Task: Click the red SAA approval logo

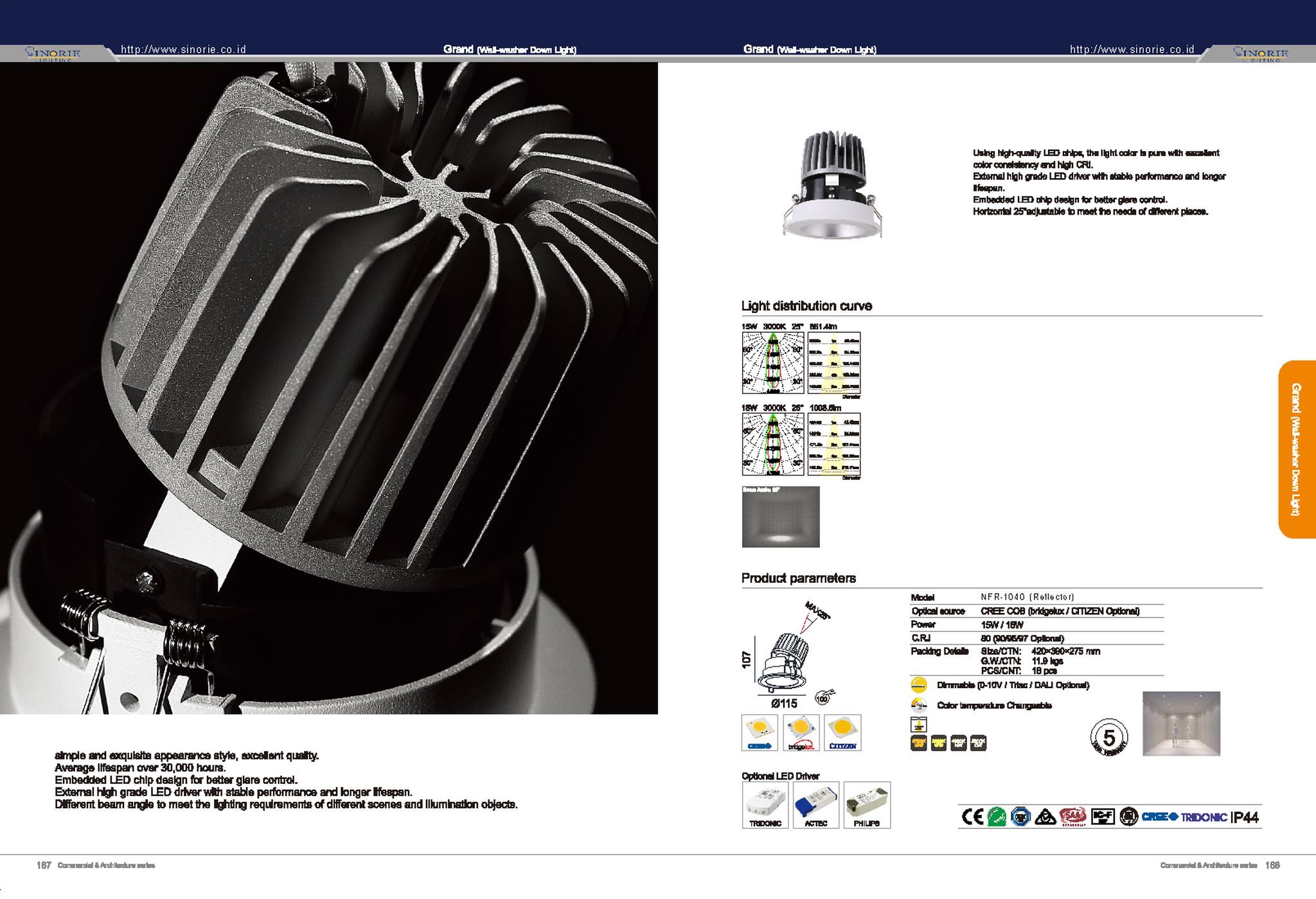Action: click(x=1072, y=817)
